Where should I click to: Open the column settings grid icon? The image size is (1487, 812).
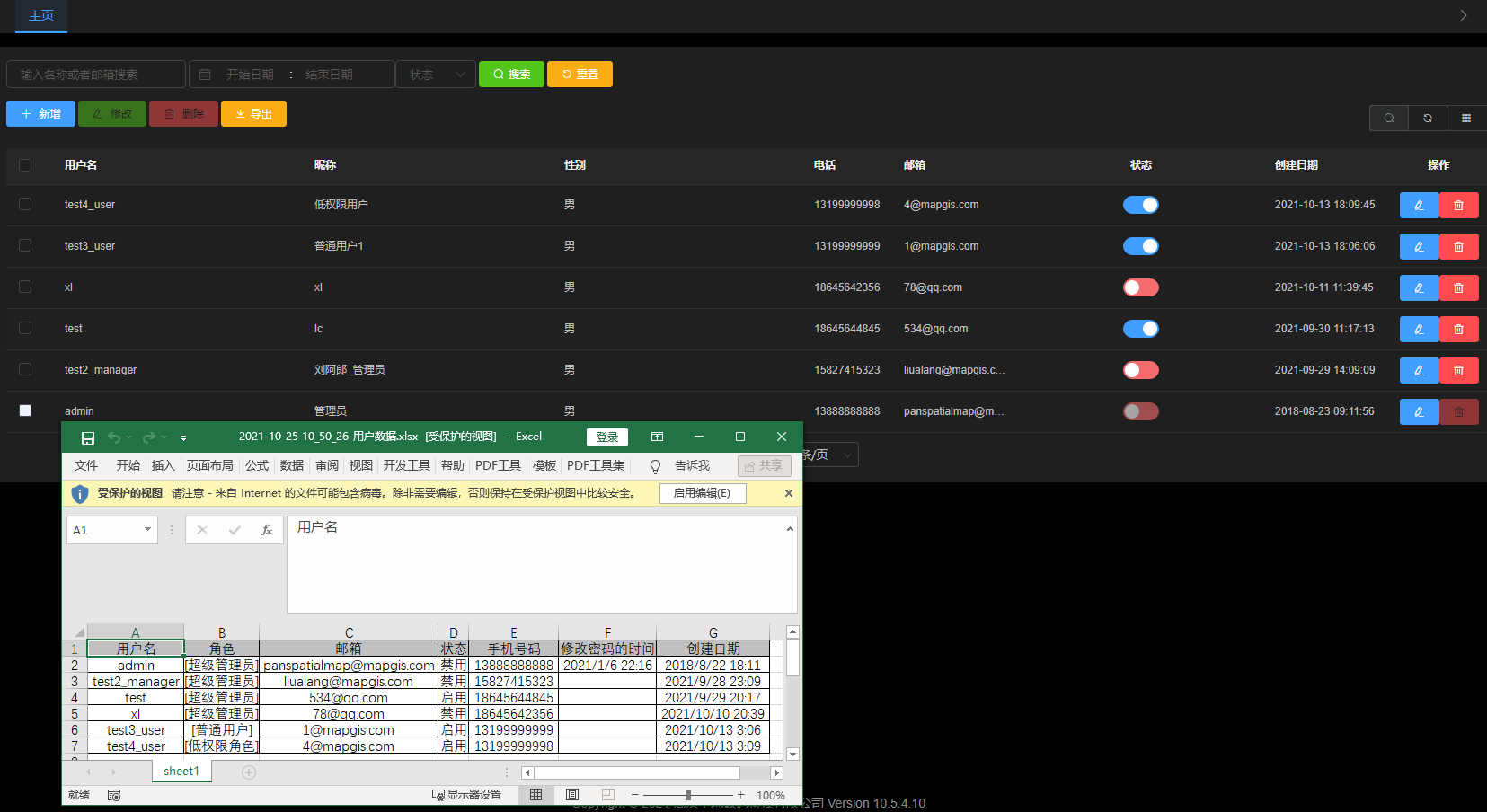tap(1466, 118)
